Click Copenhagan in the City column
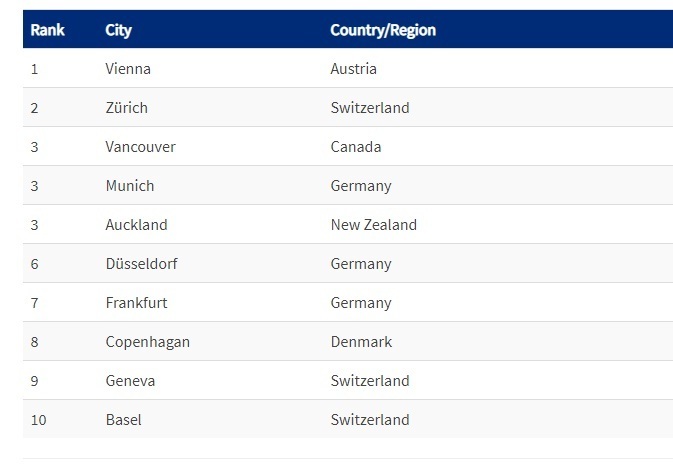 click(148, 342)
